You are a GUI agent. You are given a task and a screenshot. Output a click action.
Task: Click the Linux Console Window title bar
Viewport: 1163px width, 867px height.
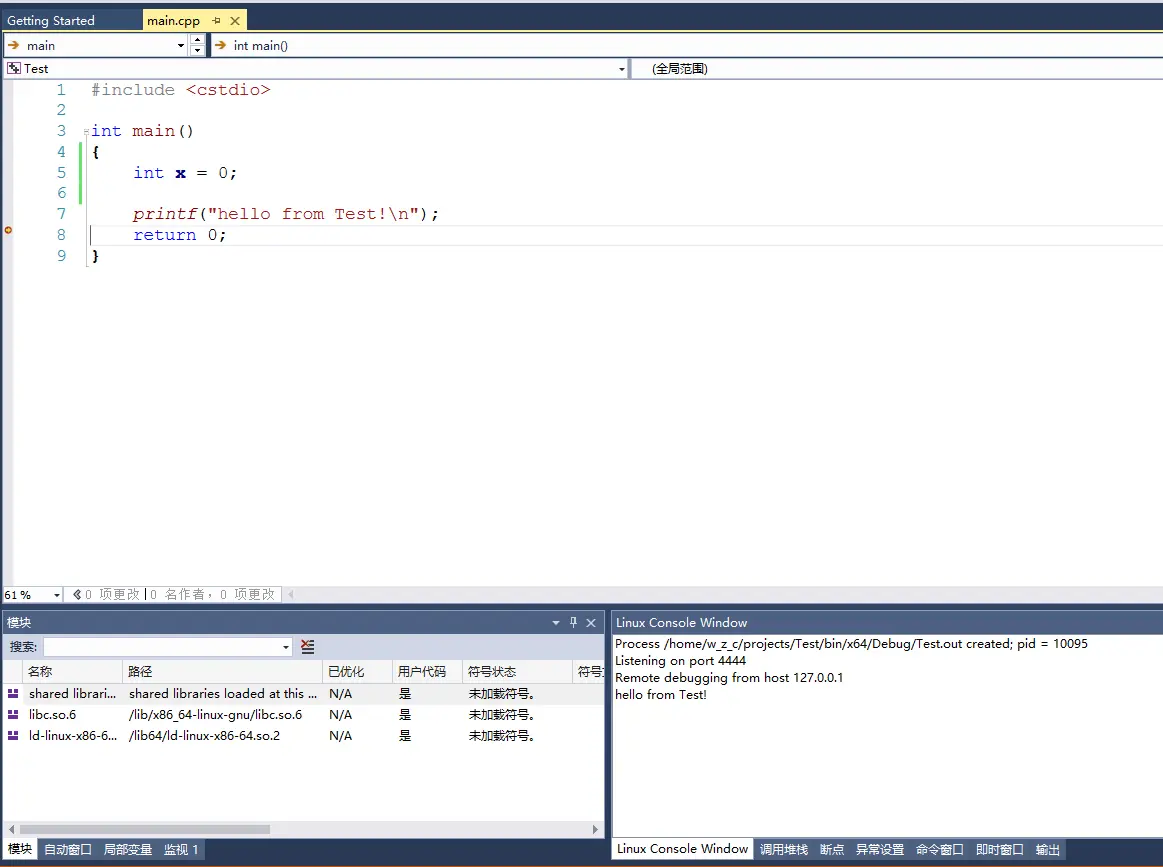(x=887, y=623)
